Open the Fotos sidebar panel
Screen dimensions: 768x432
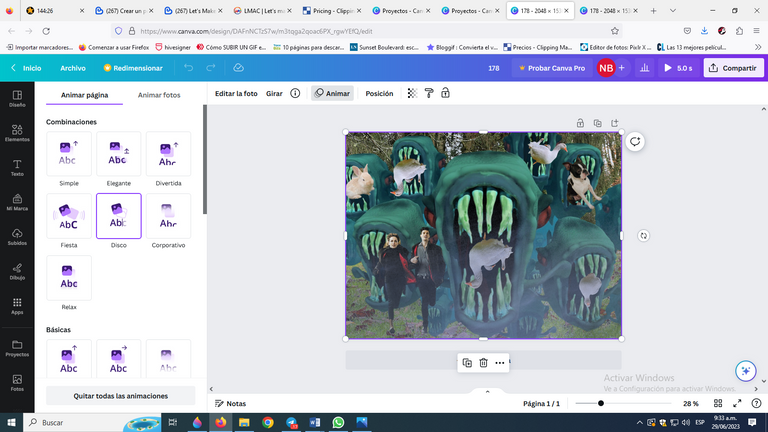click(17, 383)
